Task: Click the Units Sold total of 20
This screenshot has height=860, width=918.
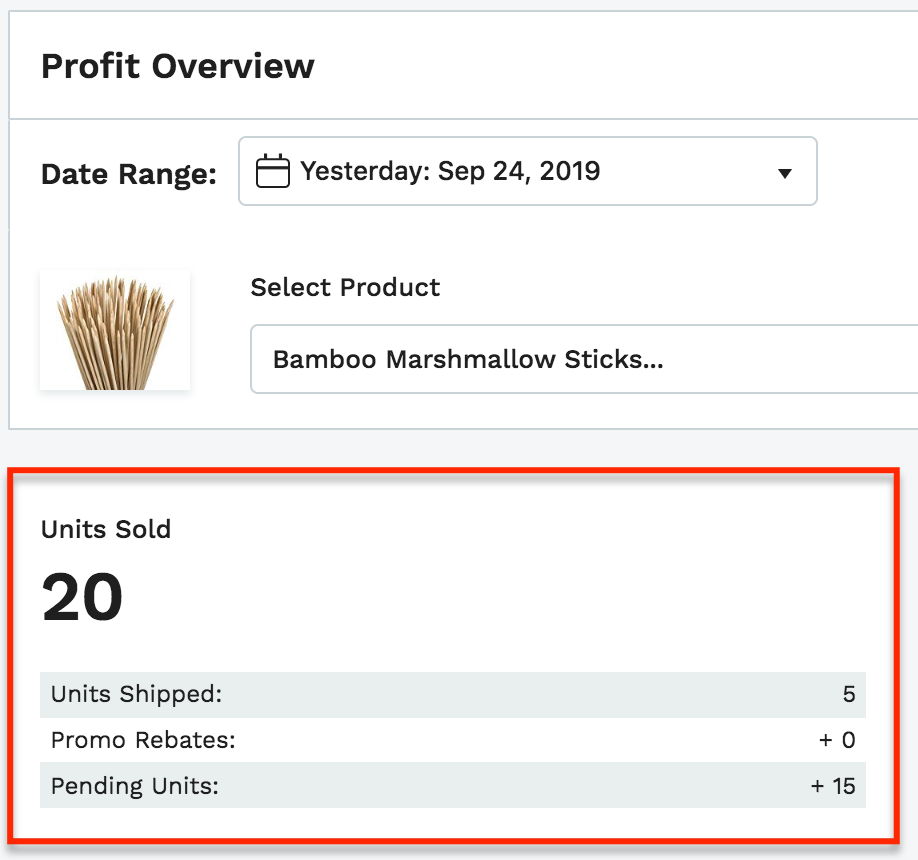Action: [x=82, y=597]
